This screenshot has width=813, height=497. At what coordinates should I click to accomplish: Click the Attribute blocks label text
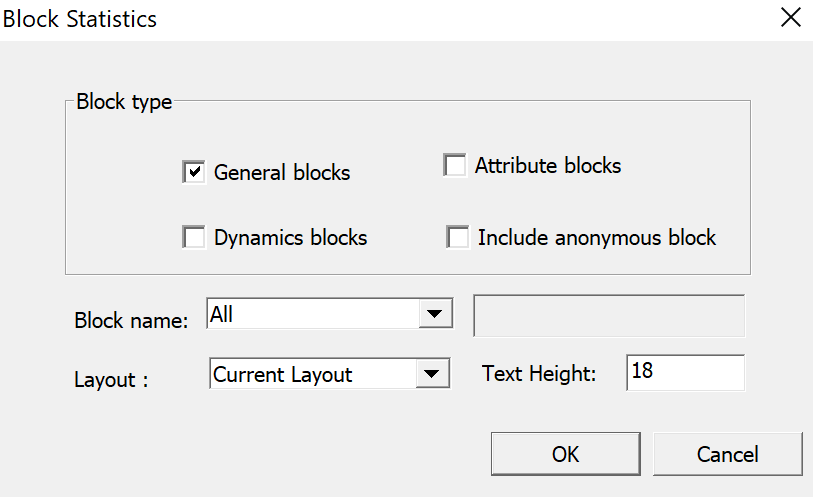(548, 165)
